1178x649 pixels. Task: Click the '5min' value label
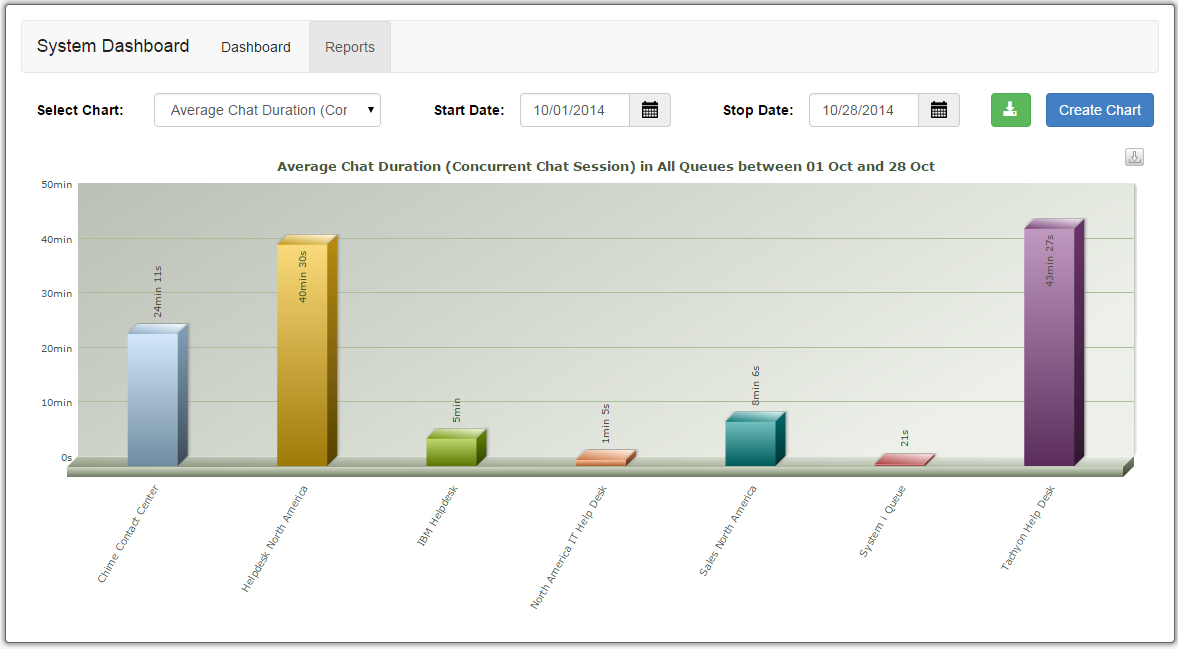pyautogui.click(x=457, y=410)
